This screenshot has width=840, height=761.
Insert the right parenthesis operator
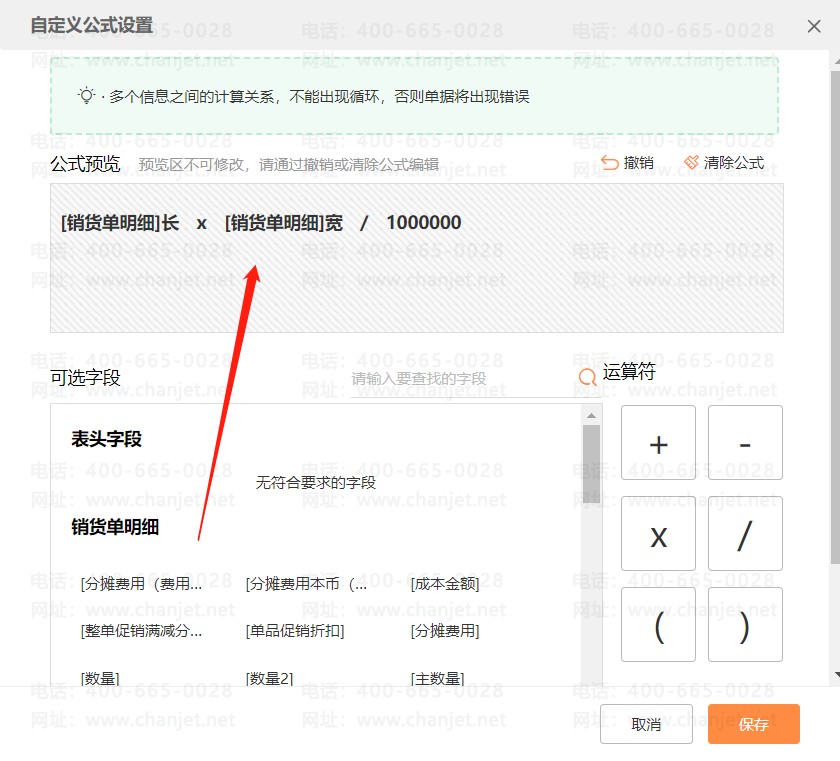pos(745,625)
